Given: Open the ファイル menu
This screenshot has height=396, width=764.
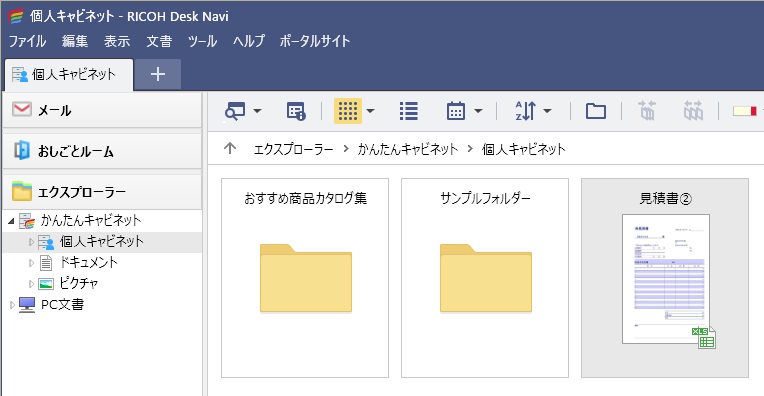Looking at the screenshot, I should [27, 41].
